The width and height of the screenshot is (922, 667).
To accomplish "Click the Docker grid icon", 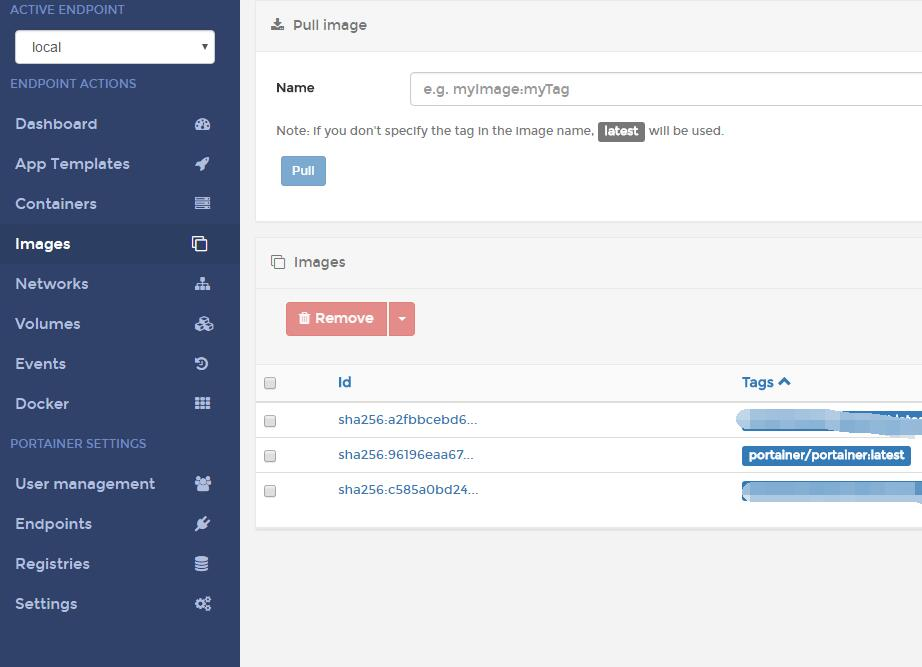I will 202,403.
